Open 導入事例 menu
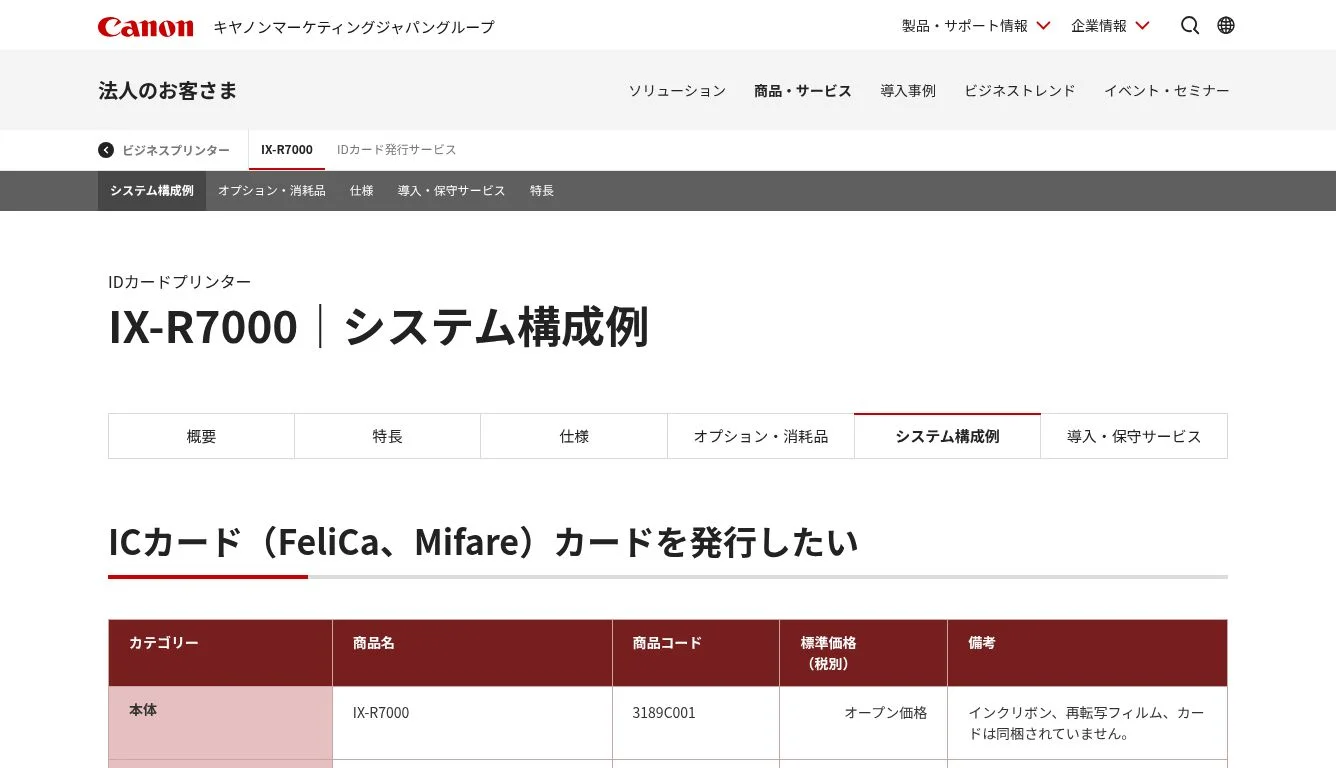Viewport: 1336px width, 768px height. pos(908,91)
